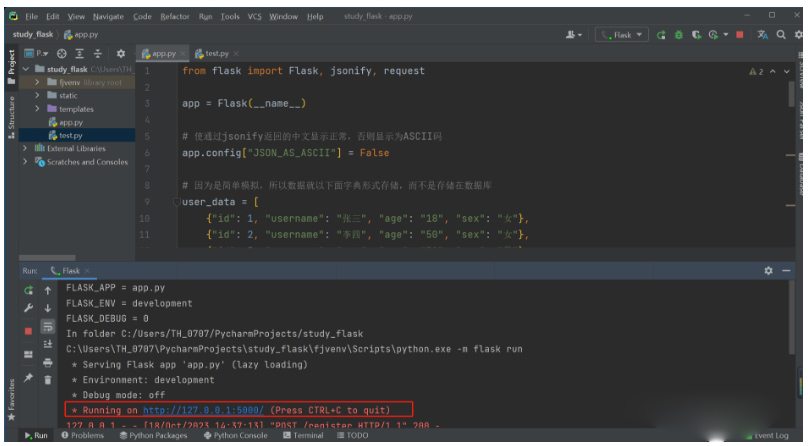810x446 pixels.
Task: Expand External Libraries node
Action: pyautogui.click(x=25, y=148)
